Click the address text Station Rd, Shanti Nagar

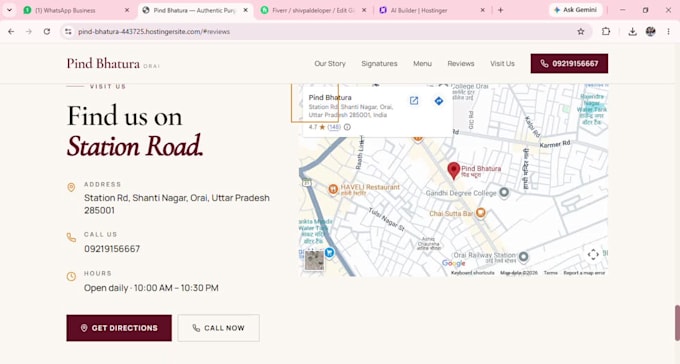point(177,204)
